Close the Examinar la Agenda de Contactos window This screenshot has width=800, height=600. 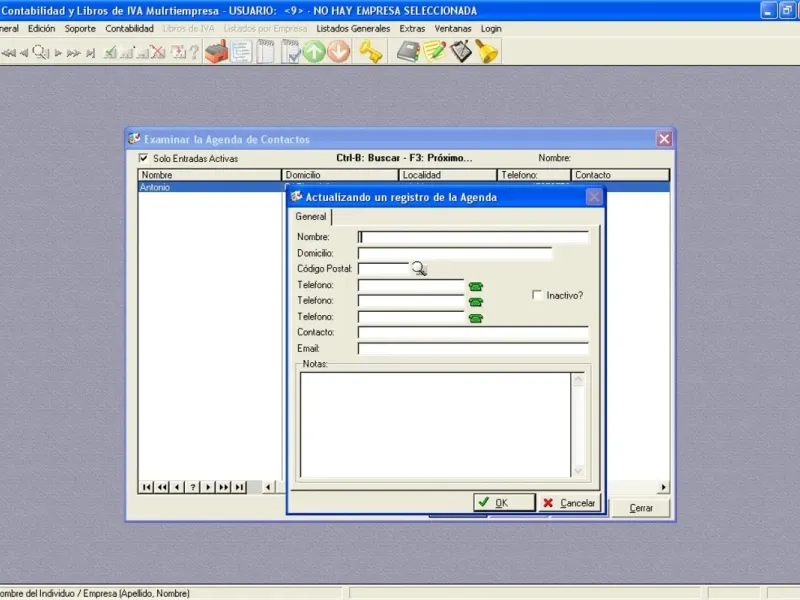point(664,139)
